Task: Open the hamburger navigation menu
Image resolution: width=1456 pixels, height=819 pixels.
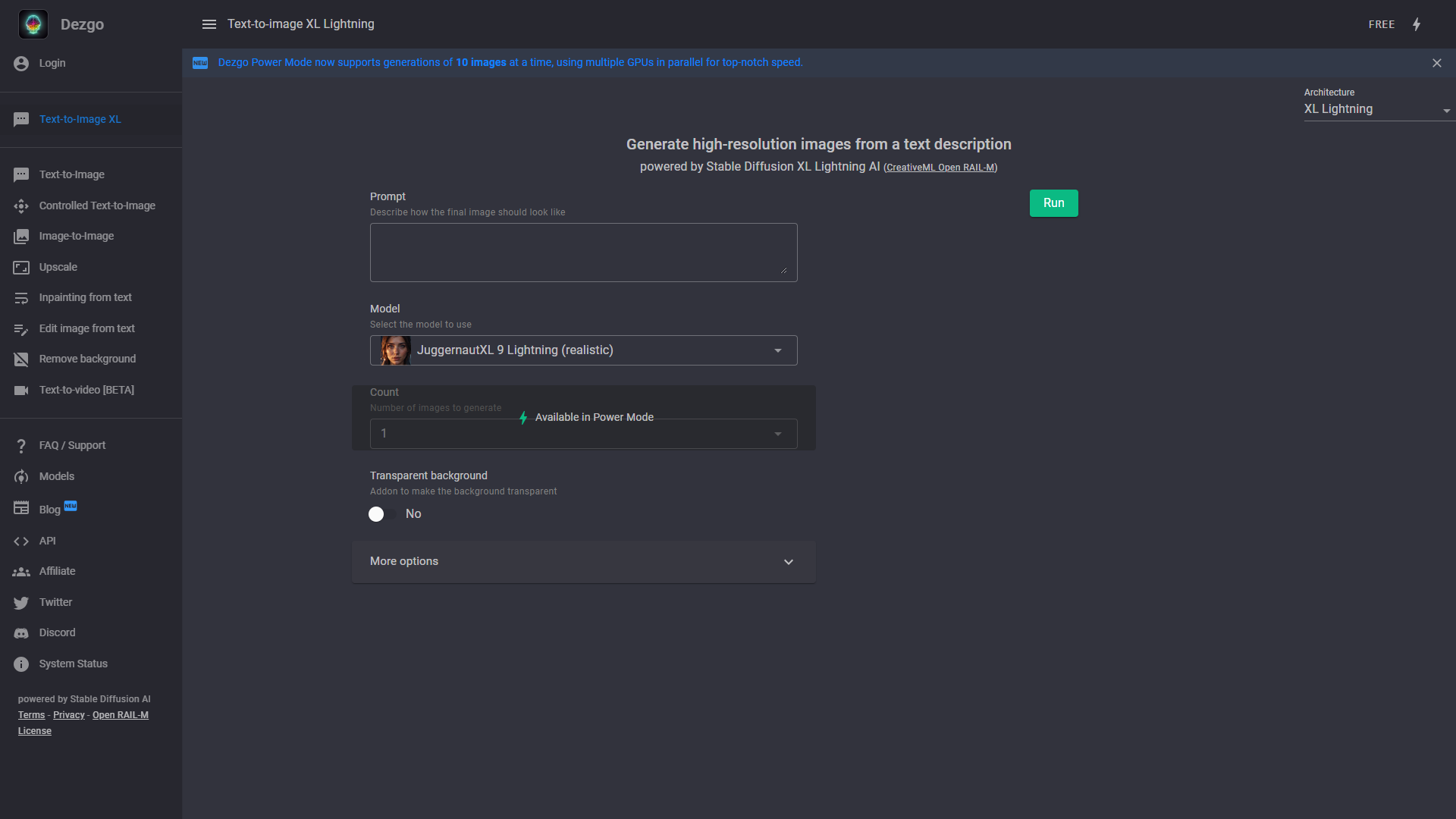Action: (x=209, y=24)
